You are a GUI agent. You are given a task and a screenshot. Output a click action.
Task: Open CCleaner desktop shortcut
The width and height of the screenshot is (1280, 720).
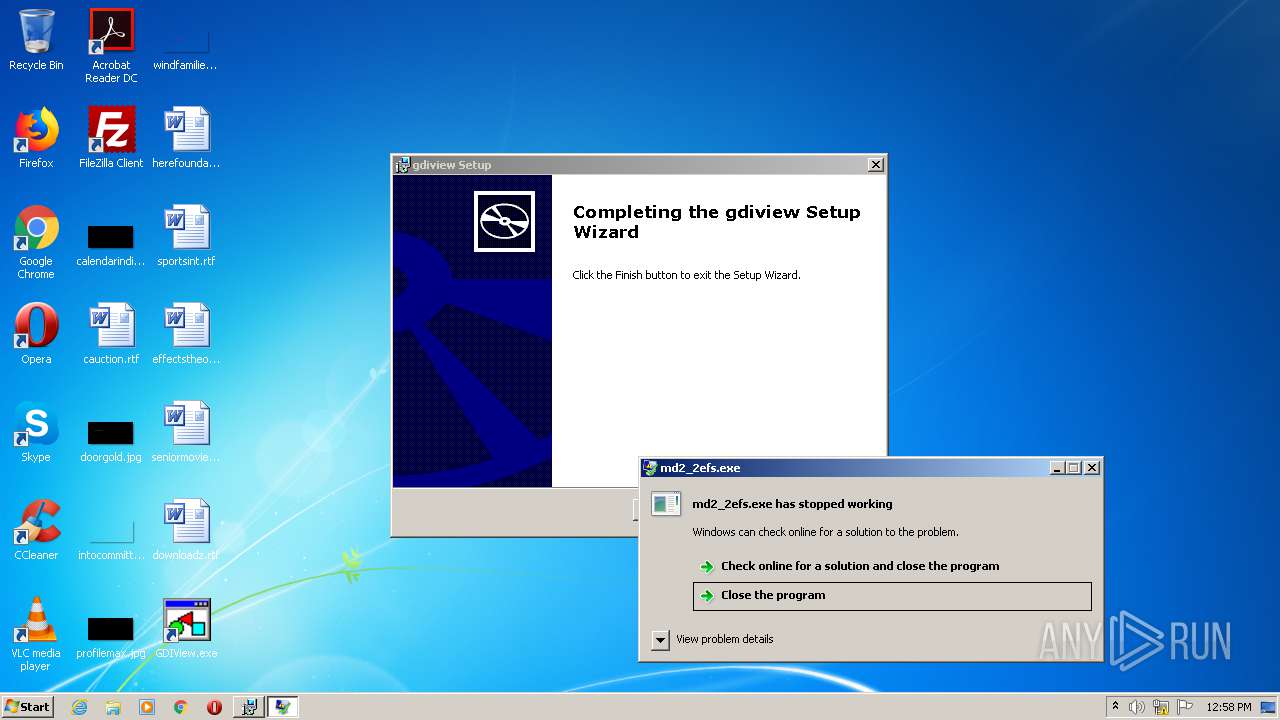coord(36,530)
